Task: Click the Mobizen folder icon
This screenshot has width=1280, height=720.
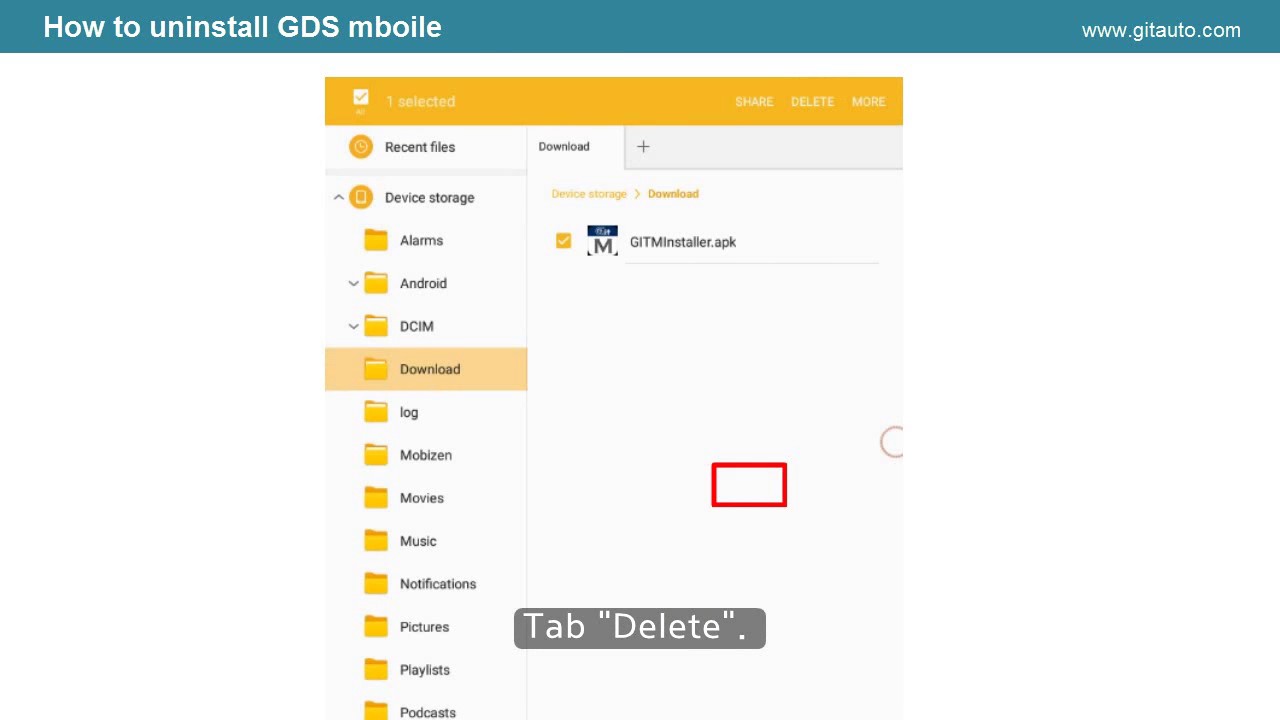Action: tap(376, 455)
